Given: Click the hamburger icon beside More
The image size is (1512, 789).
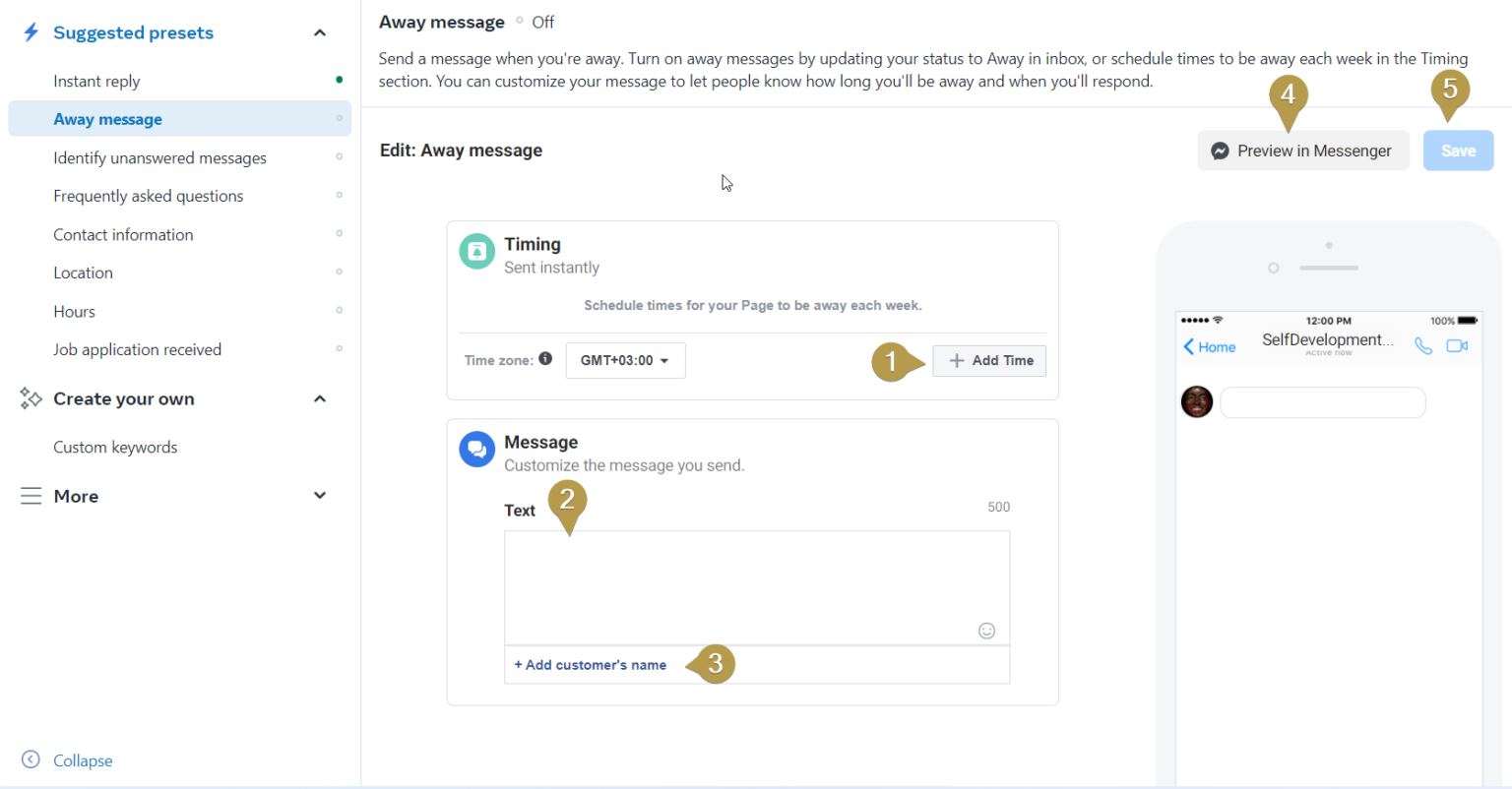Looking at the screenshot, I should click(x=31, y=496).
